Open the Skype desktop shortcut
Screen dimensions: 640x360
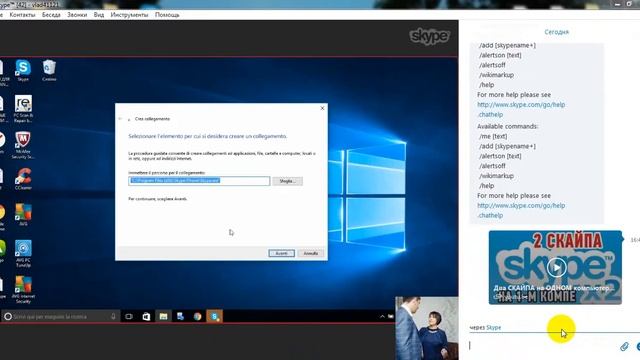[23, 70]
